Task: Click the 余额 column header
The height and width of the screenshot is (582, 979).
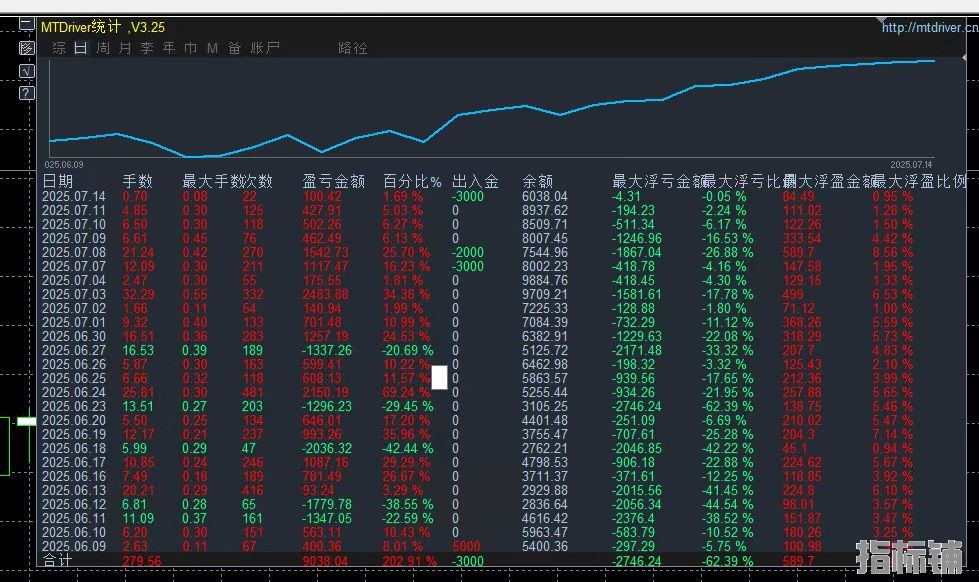Action: tap(538, 181)
